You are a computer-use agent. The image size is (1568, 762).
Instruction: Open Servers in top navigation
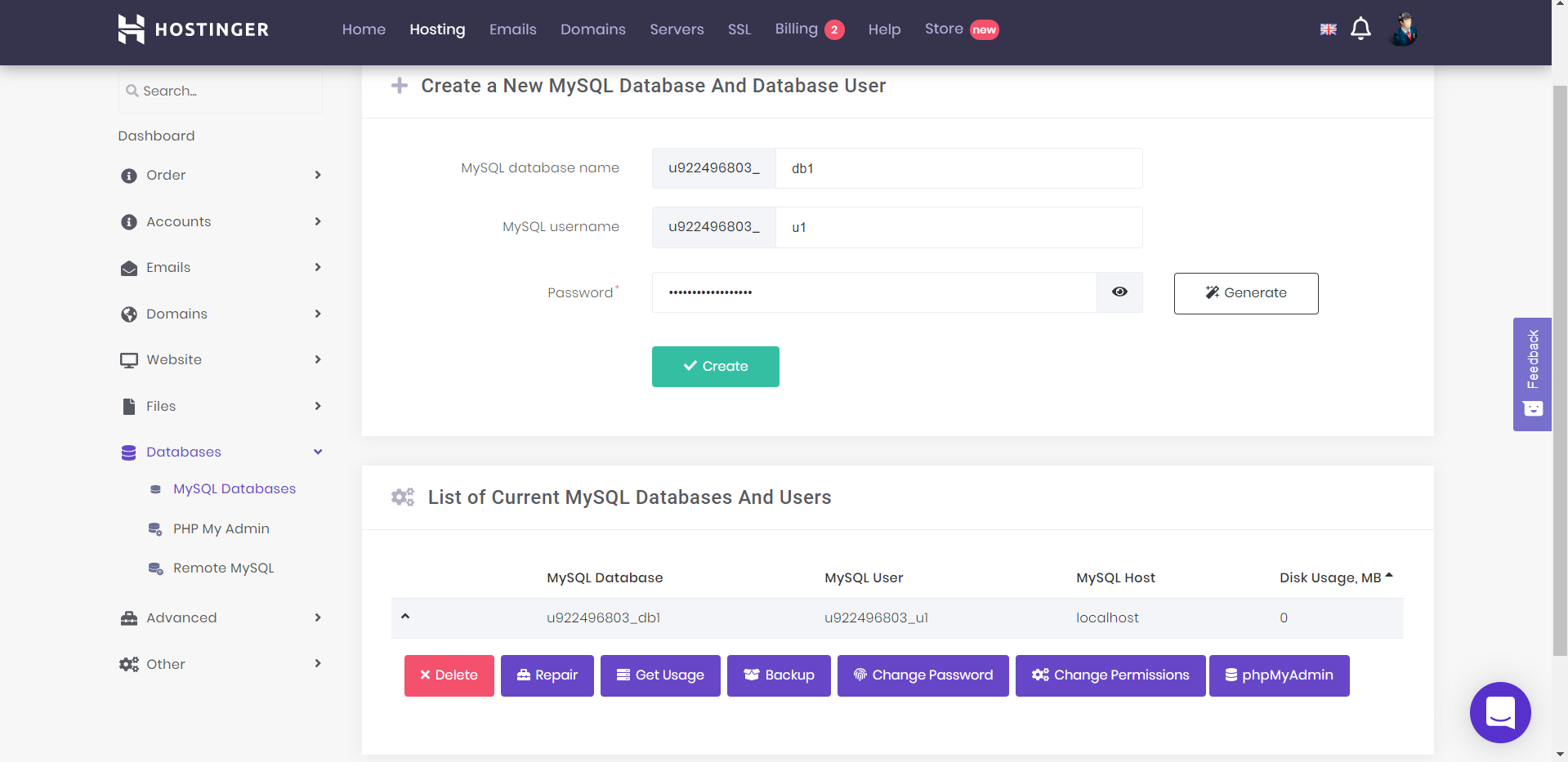pos(677,29)
